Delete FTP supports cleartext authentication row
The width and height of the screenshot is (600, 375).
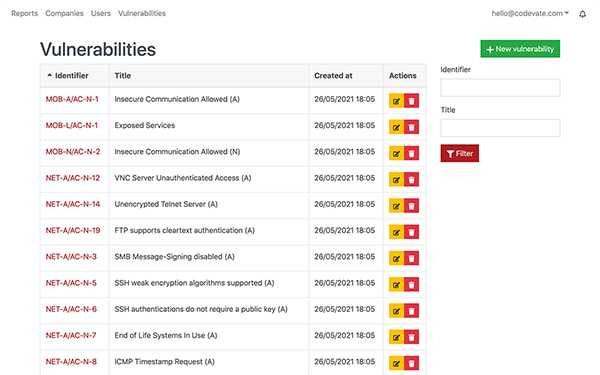pos(411,232)
